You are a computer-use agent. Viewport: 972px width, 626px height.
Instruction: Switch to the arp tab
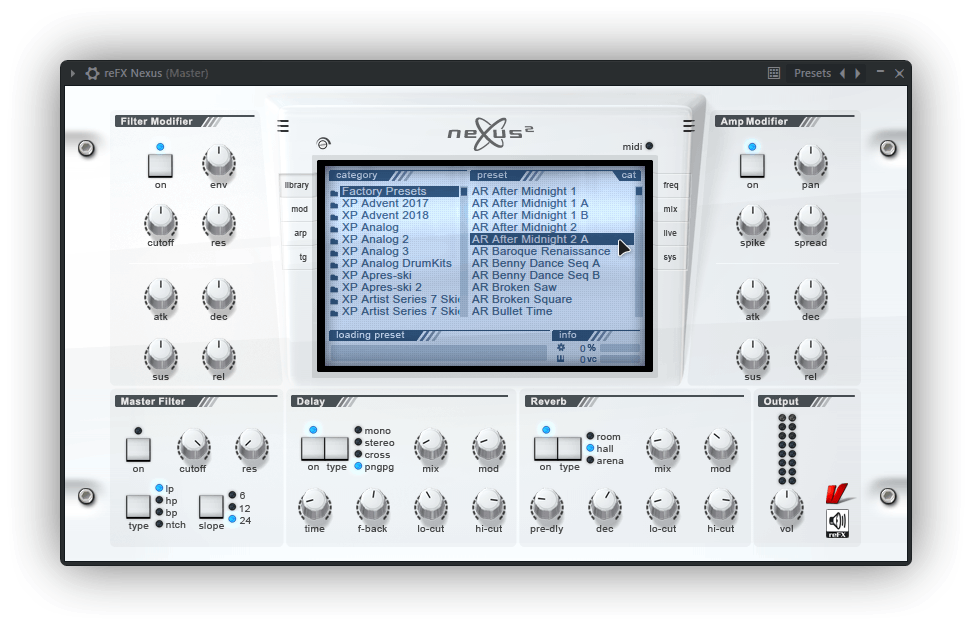[x=300, y=233]
